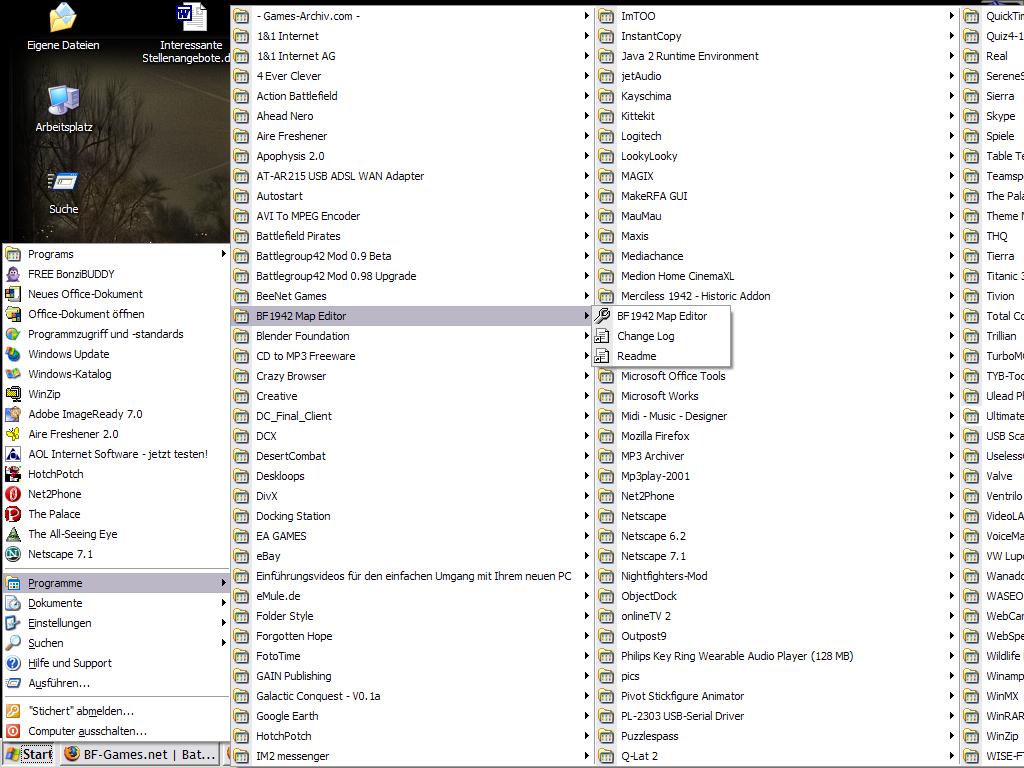The width and height of the screenshot is (1024, 768).
Task: Click the Readme document icon
Action: coord(602,356)
